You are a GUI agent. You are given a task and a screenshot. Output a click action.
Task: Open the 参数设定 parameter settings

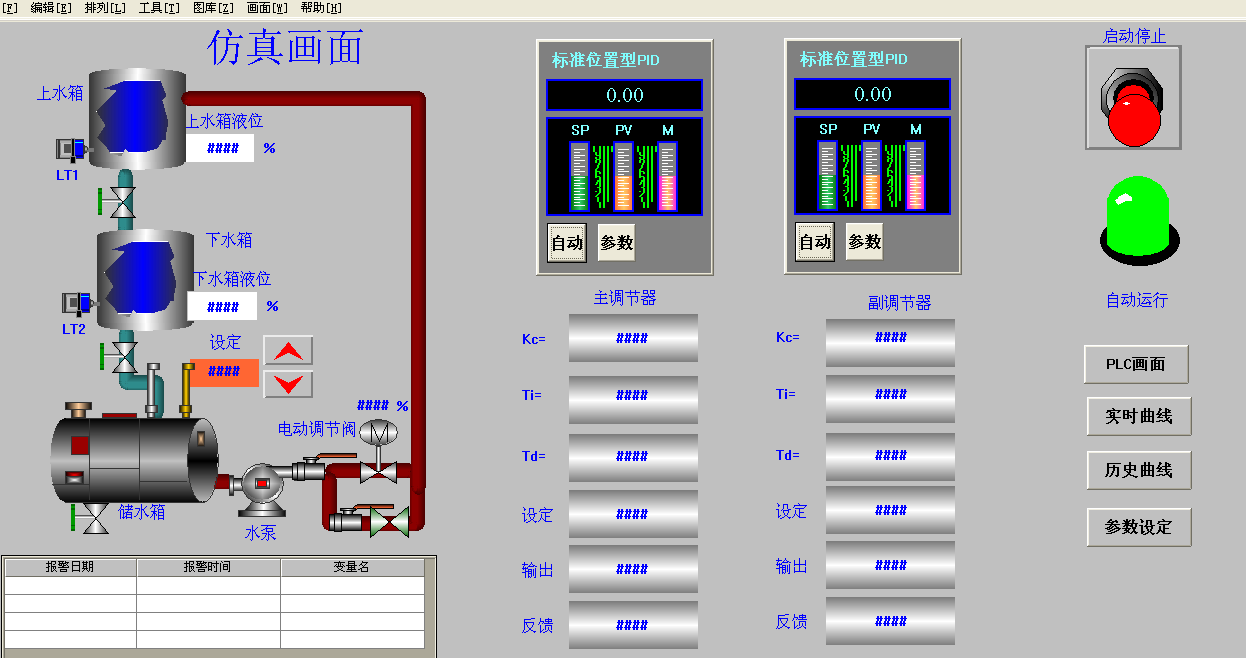tap(1139, 527)
